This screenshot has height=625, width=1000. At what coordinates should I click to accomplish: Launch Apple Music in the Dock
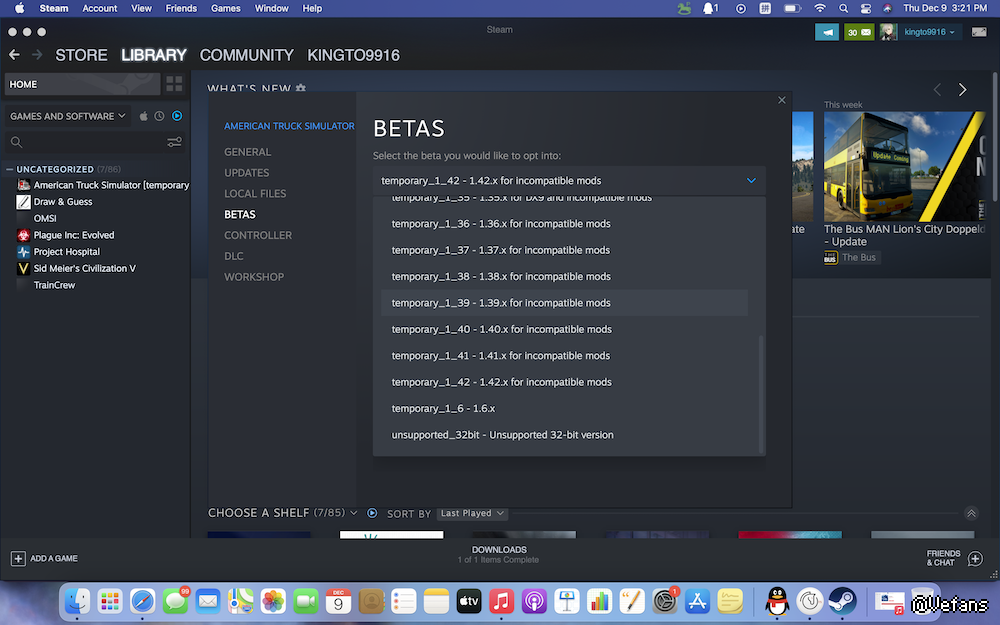(x=501, y=601)
